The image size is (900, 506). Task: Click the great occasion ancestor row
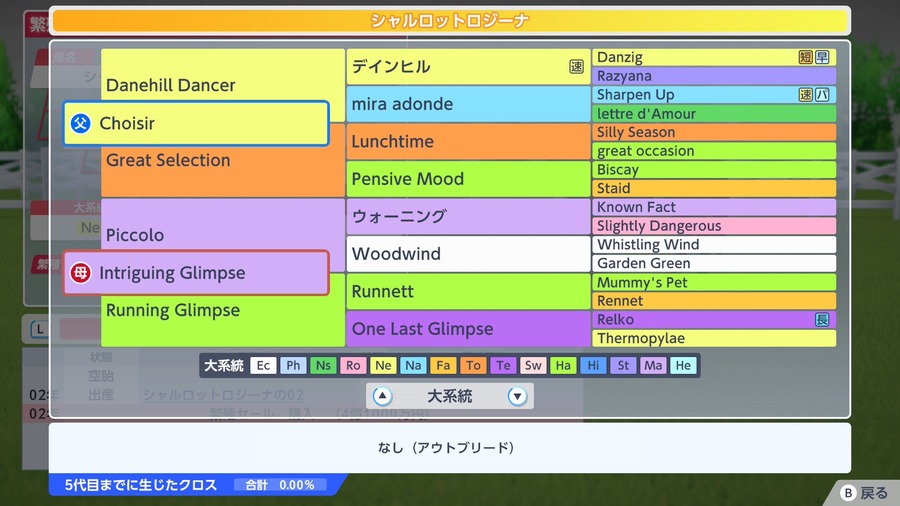(714, 151)
